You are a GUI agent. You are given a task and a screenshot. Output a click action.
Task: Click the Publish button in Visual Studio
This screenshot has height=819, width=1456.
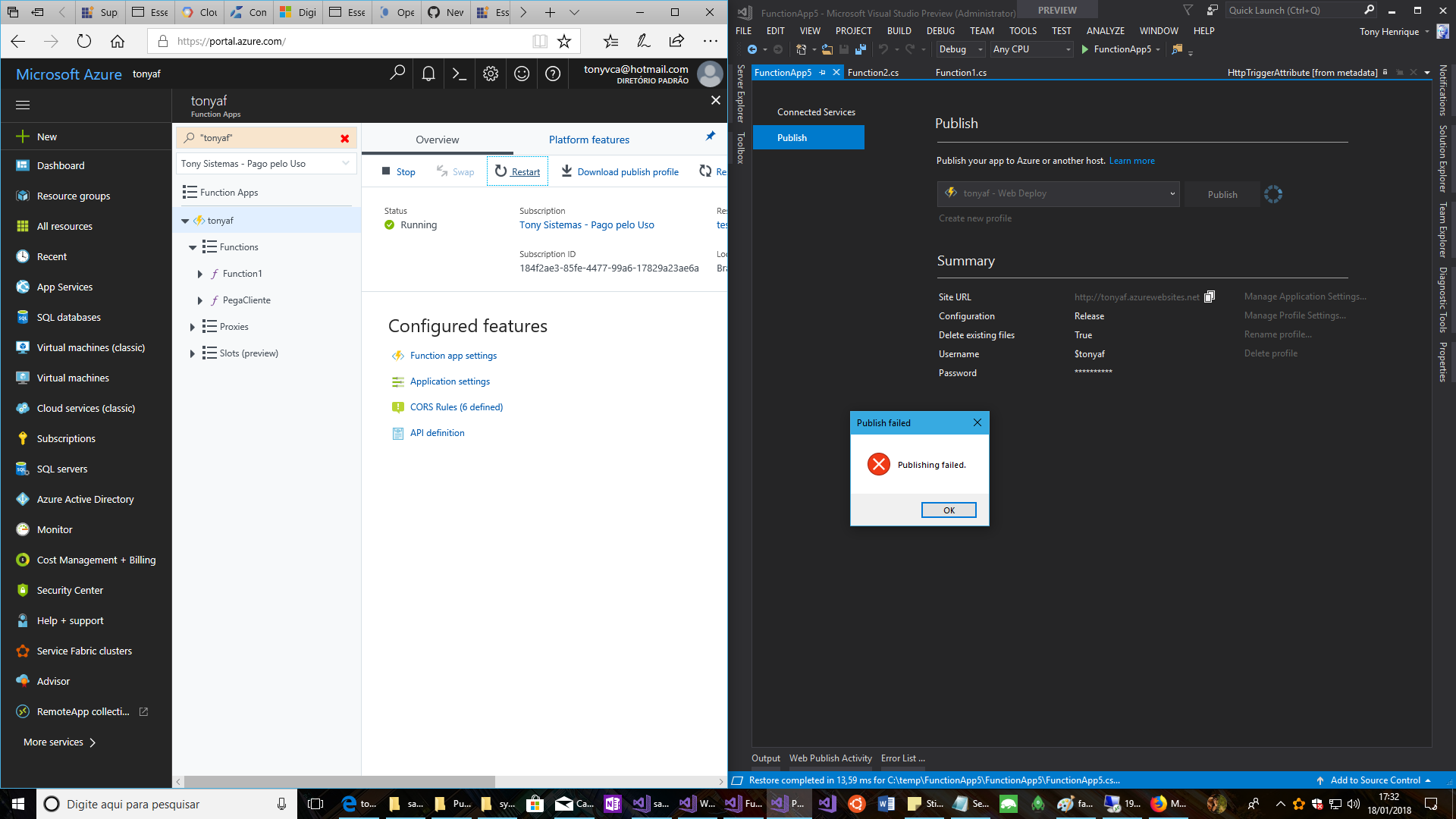(x=1222, y=194)
